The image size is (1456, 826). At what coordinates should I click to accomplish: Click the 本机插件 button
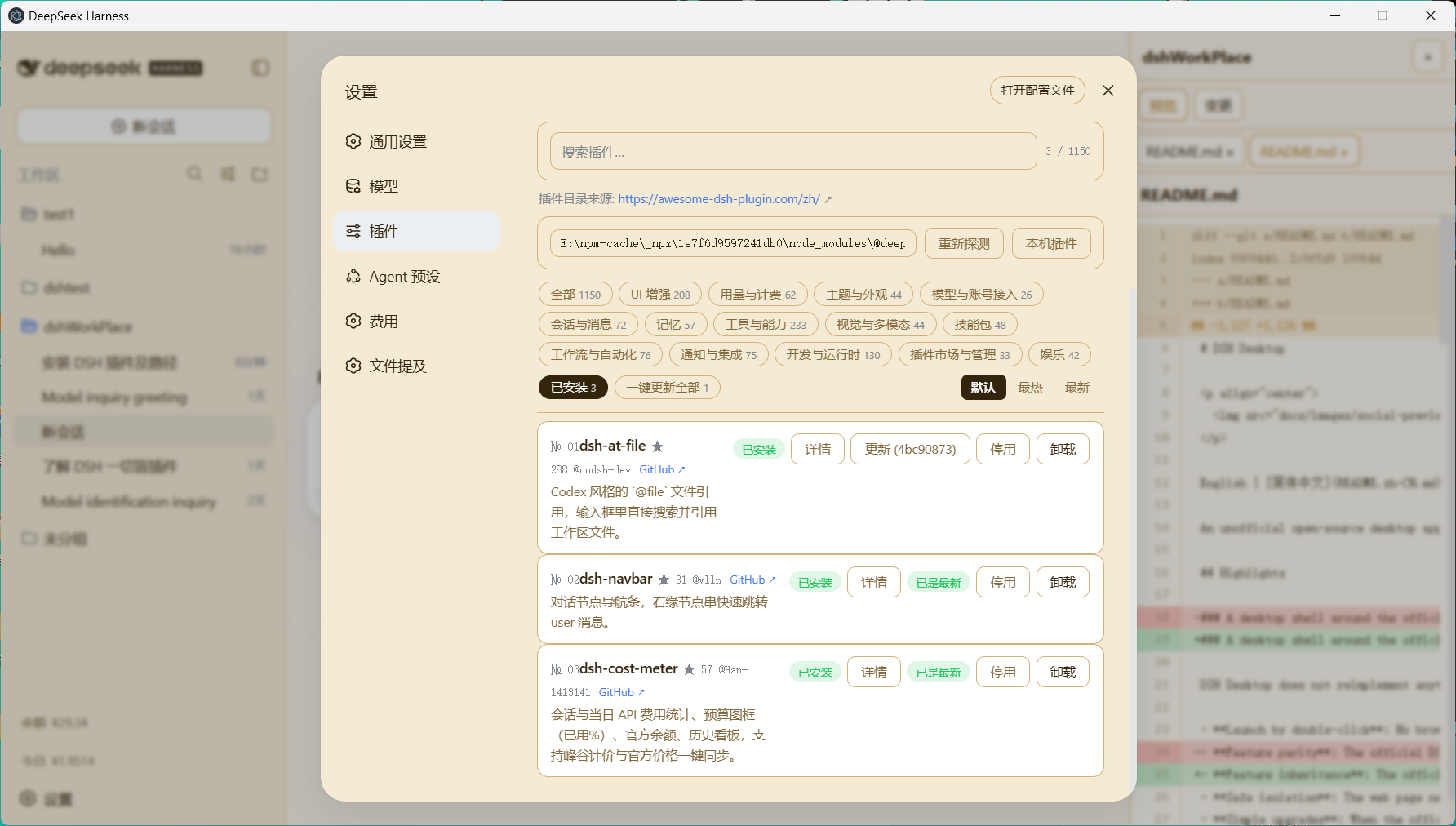click(1051, 243)
